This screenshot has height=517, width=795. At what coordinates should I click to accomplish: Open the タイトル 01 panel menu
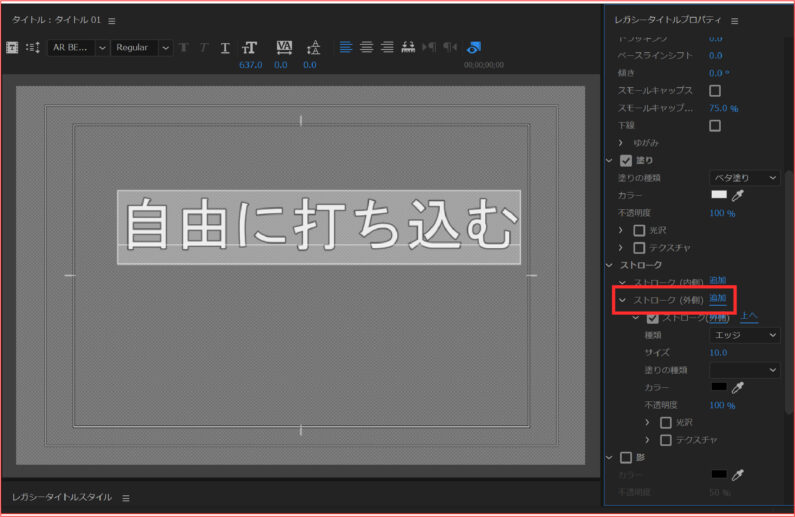tap(112, 21)
